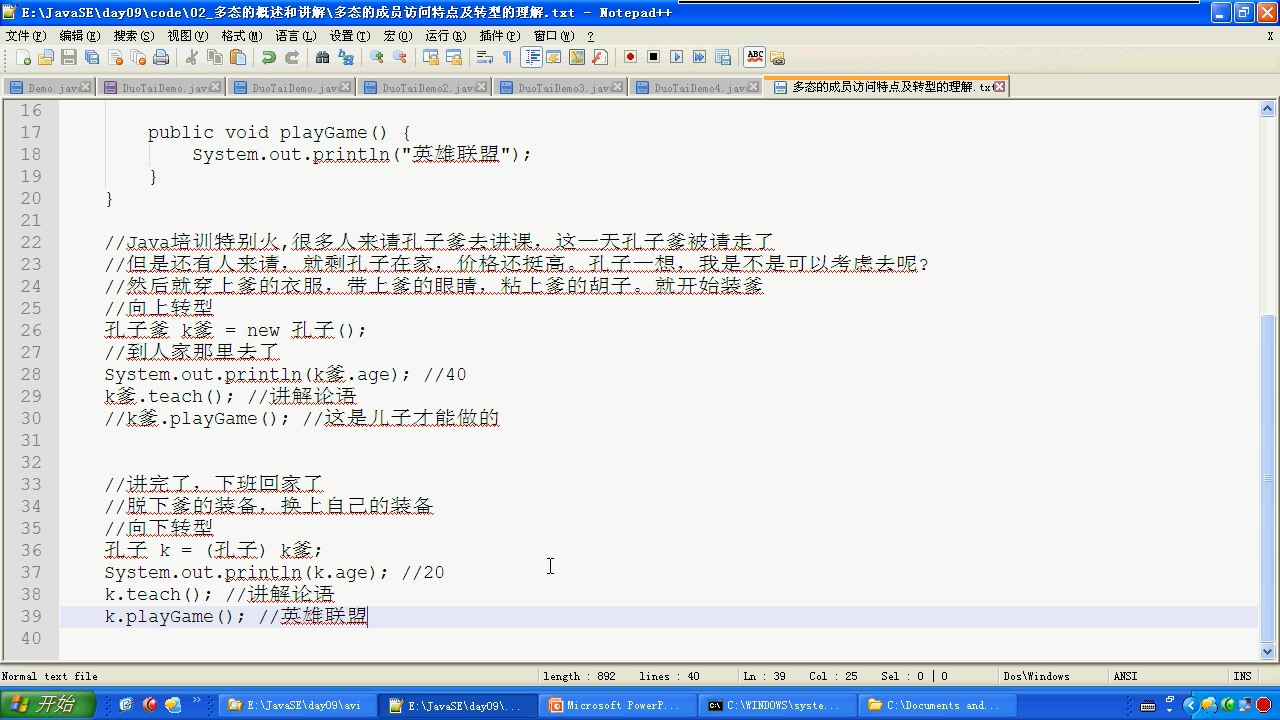This screenshot has width=1280, height=720.
Task: Run macro multiple times icon
Action: tap(700, 57)
